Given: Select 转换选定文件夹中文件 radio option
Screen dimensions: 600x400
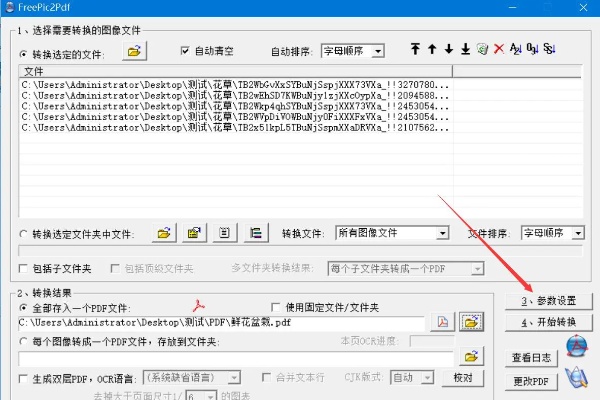Looking at the screenshot, I should (23, 233).
